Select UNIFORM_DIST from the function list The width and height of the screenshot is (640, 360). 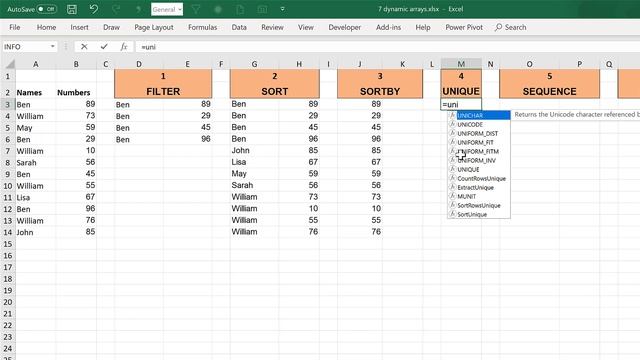pos(479,133)
